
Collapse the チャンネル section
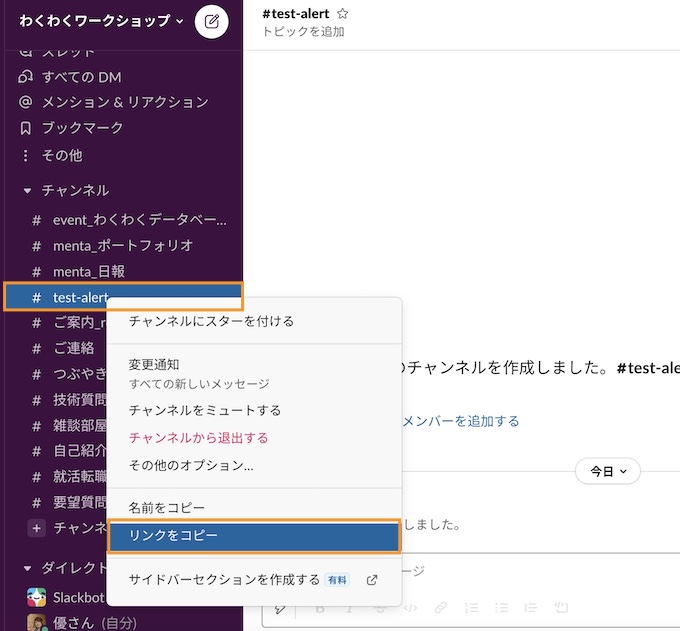pyautogui.click(x=27, y=190)
